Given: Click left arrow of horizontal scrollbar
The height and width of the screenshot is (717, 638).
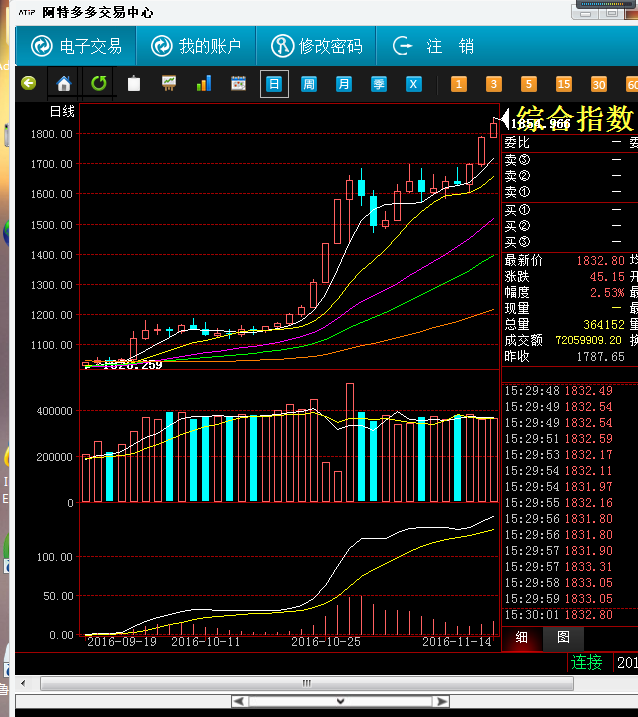Looking at the screenshot, I should [x=23, y=684].
